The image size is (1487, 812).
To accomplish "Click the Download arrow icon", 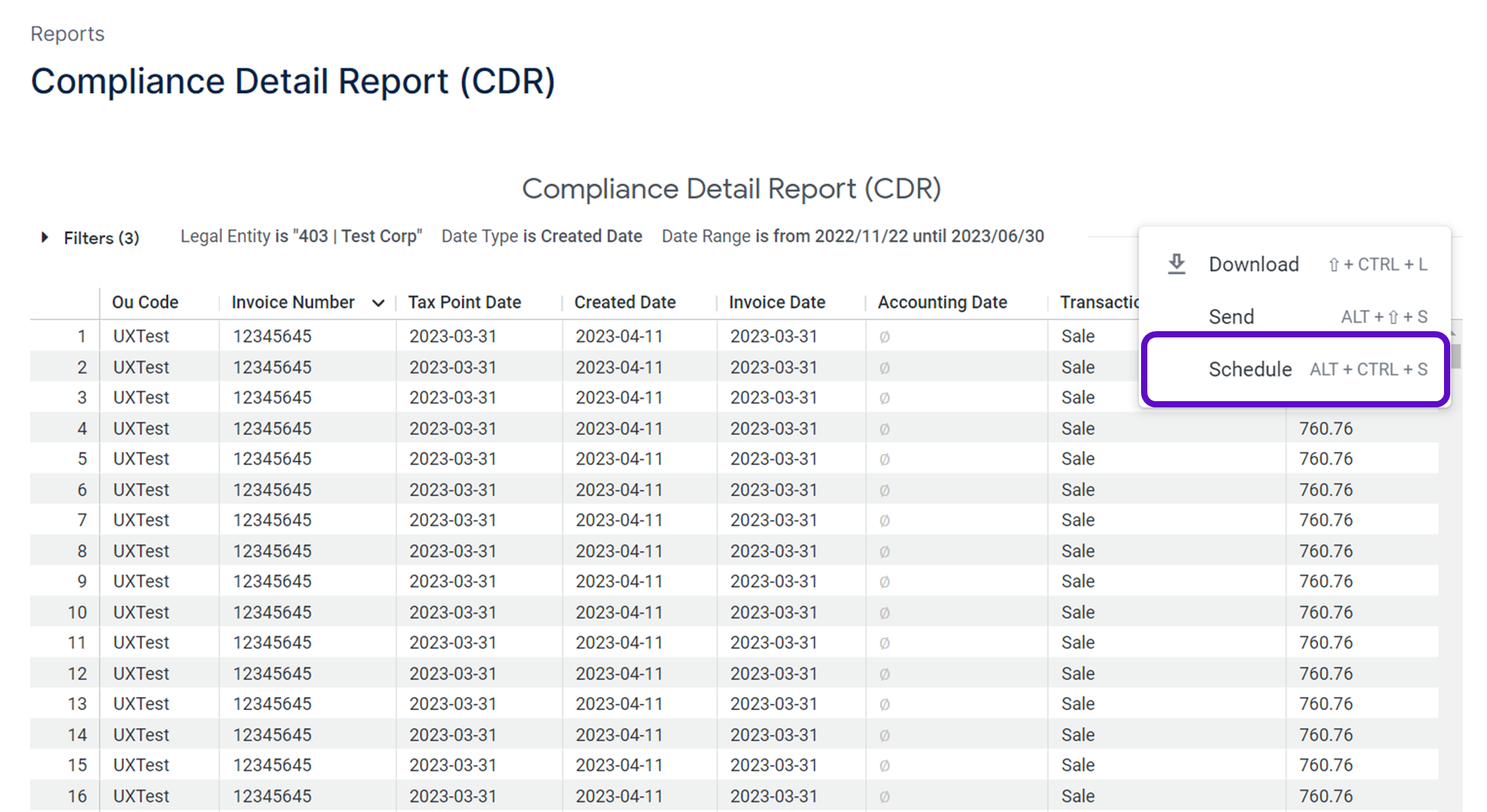I will pyautogui.click(x=1176, y=264).
